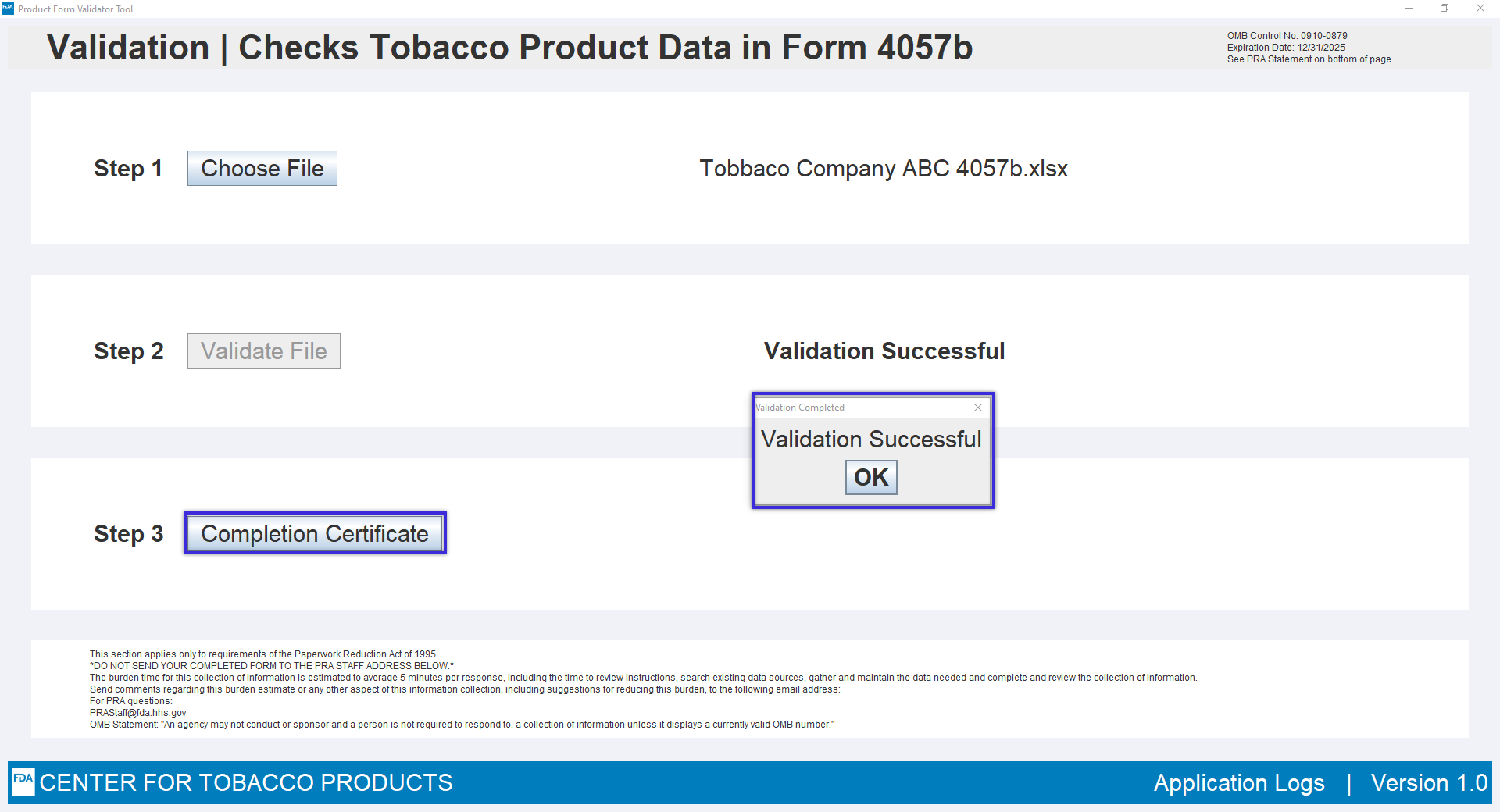Viewport: 1500px width, 812px height.
Task: Open the Completion Certificate
Action: [315, 533]
